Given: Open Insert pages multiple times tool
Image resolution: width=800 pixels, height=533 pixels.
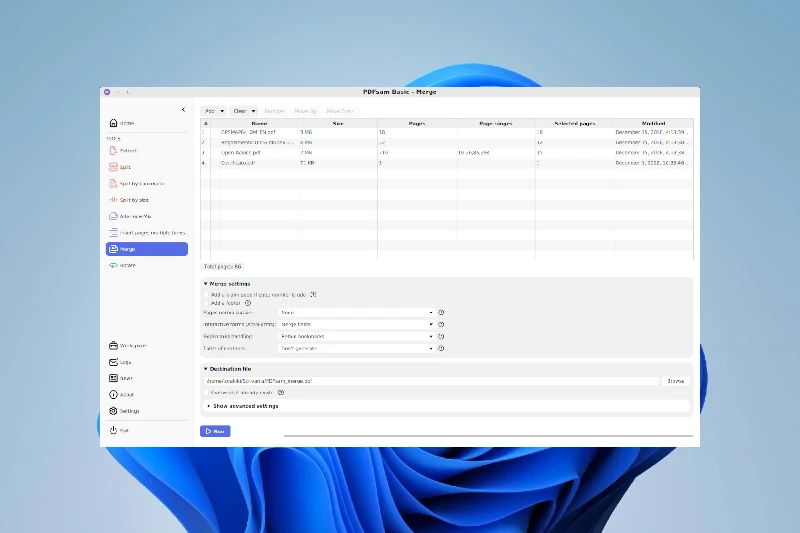Looking at the screenshot, I should (x=146, y=233).
